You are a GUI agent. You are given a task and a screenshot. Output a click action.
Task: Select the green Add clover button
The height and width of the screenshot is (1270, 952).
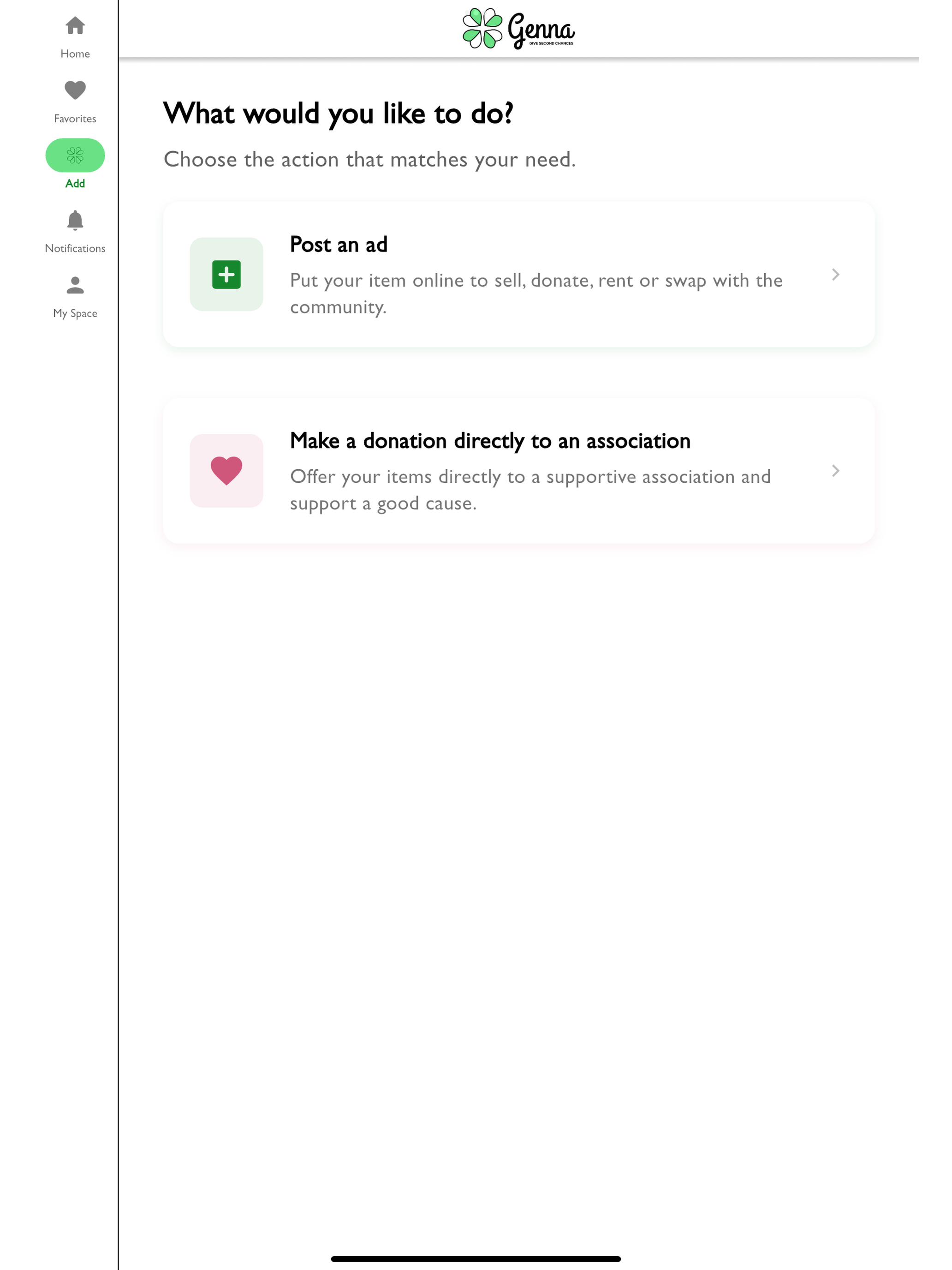[75, 155]
